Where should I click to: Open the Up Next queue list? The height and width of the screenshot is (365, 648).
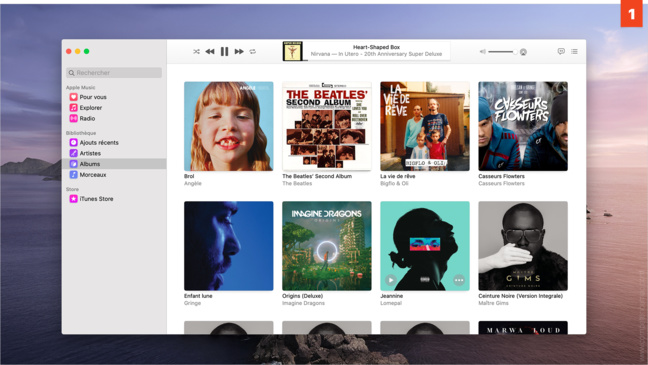point(574,51)
